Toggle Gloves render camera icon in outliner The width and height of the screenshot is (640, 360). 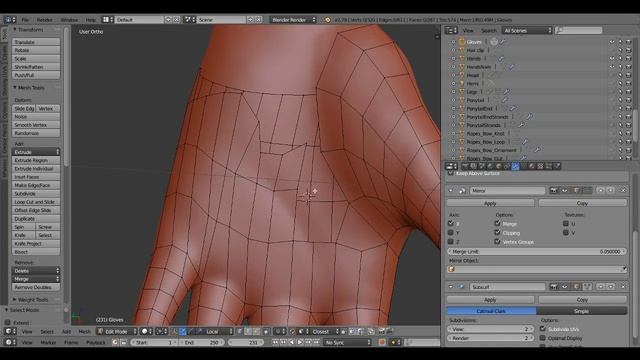629,42
